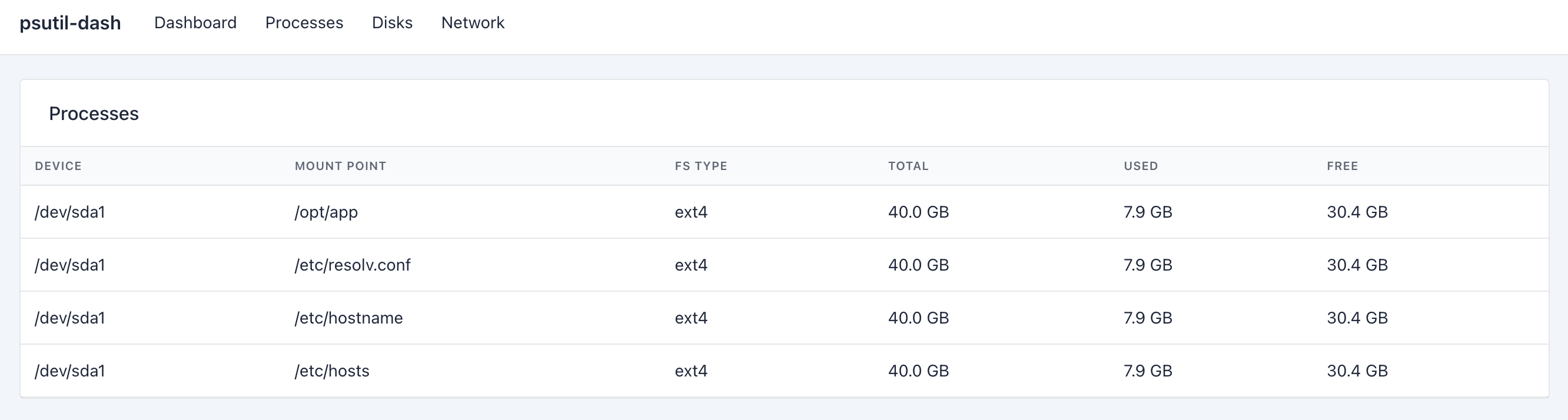The image size is (1568, 420).
Task: Click the FREE column header
Action: [1342, 166]
